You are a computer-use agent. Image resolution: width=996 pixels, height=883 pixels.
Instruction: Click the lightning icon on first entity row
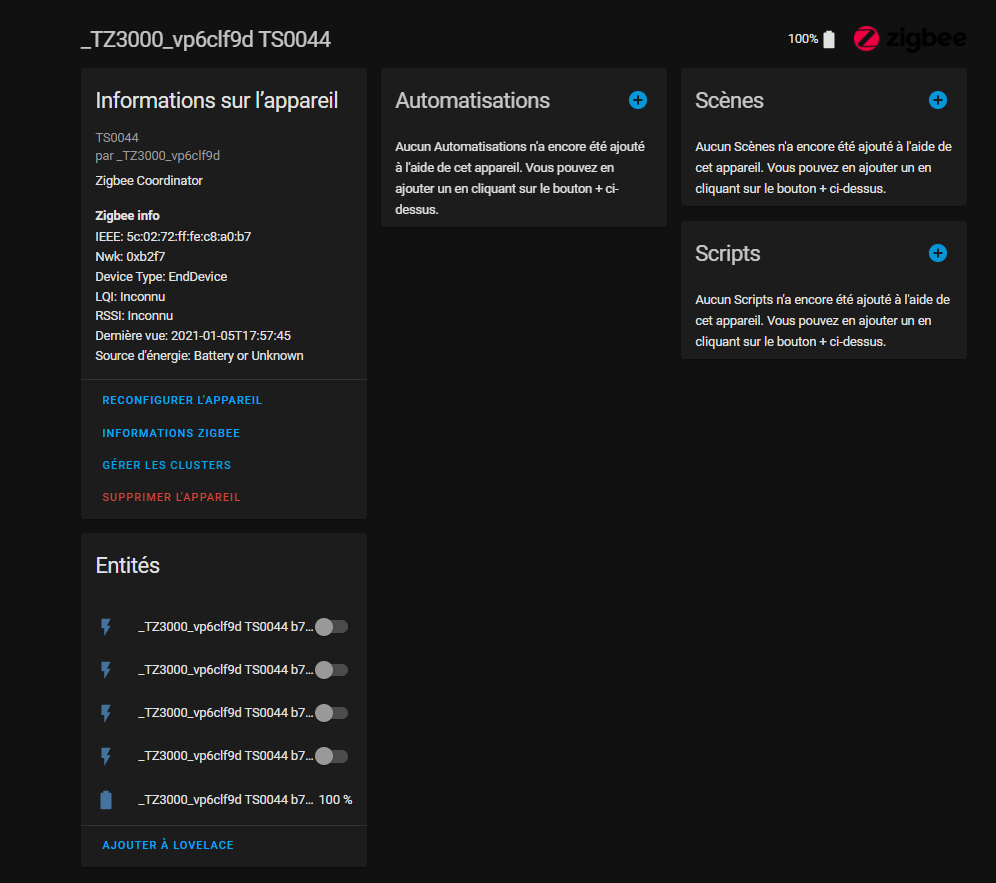pyautogui.click(x=105, y=627)
